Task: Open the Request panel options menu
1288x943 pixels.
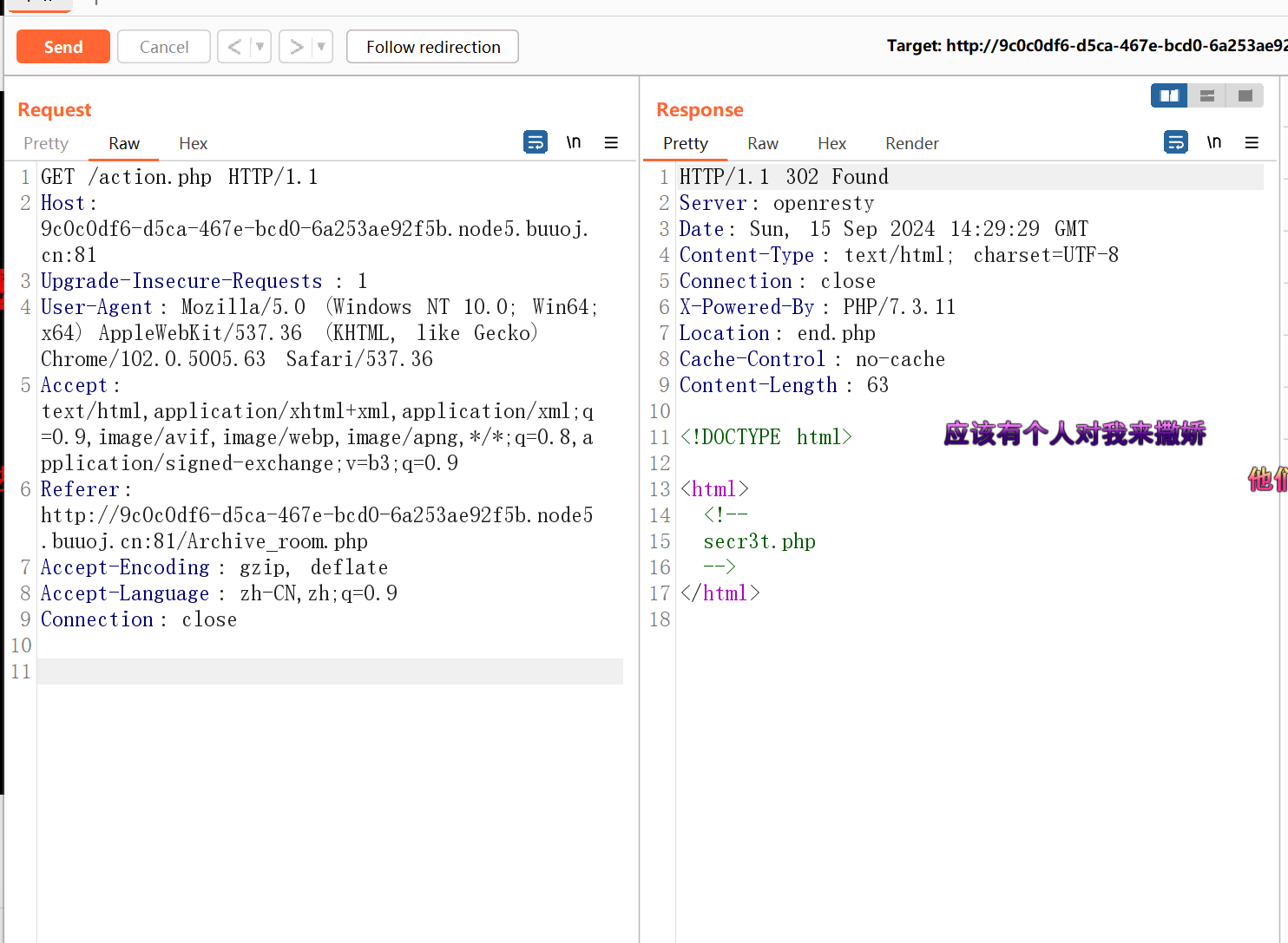Action: 611,142
